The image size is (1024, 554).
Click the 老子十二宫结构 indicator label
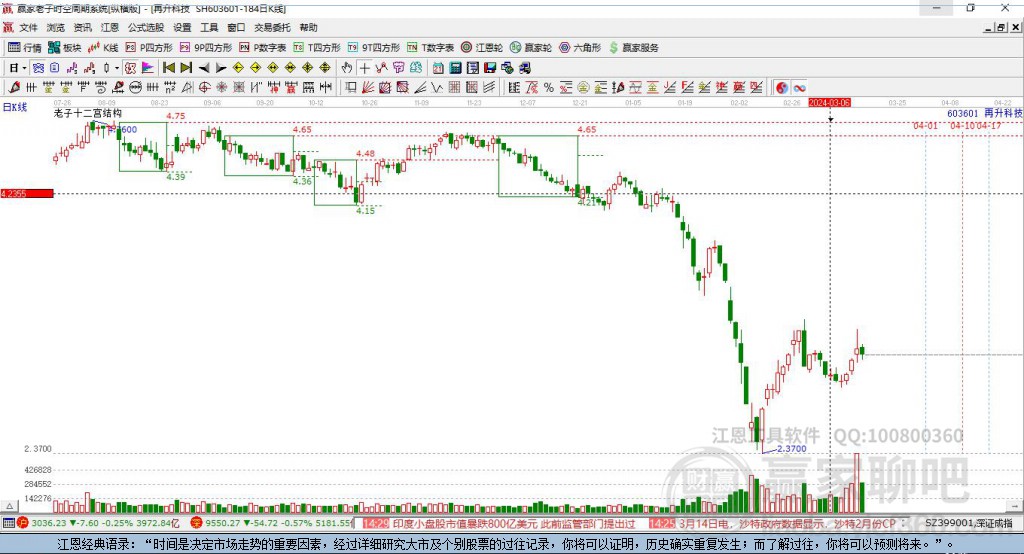tap(88, 113)
